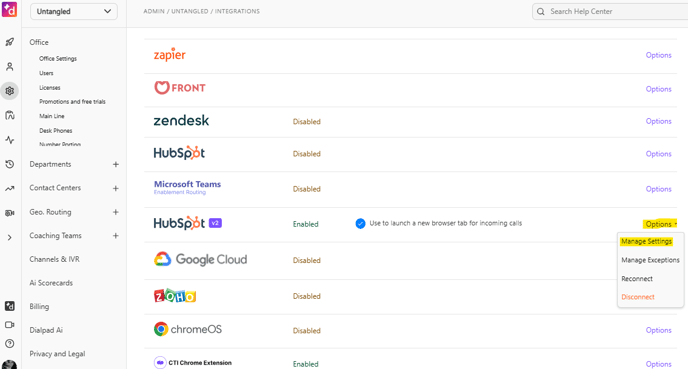Image resolution: width=688 pixels, height=369 pixels.
Task: Select Manage Exceptions menu entry
Action: pyautogui.click(x=650, y=260)
